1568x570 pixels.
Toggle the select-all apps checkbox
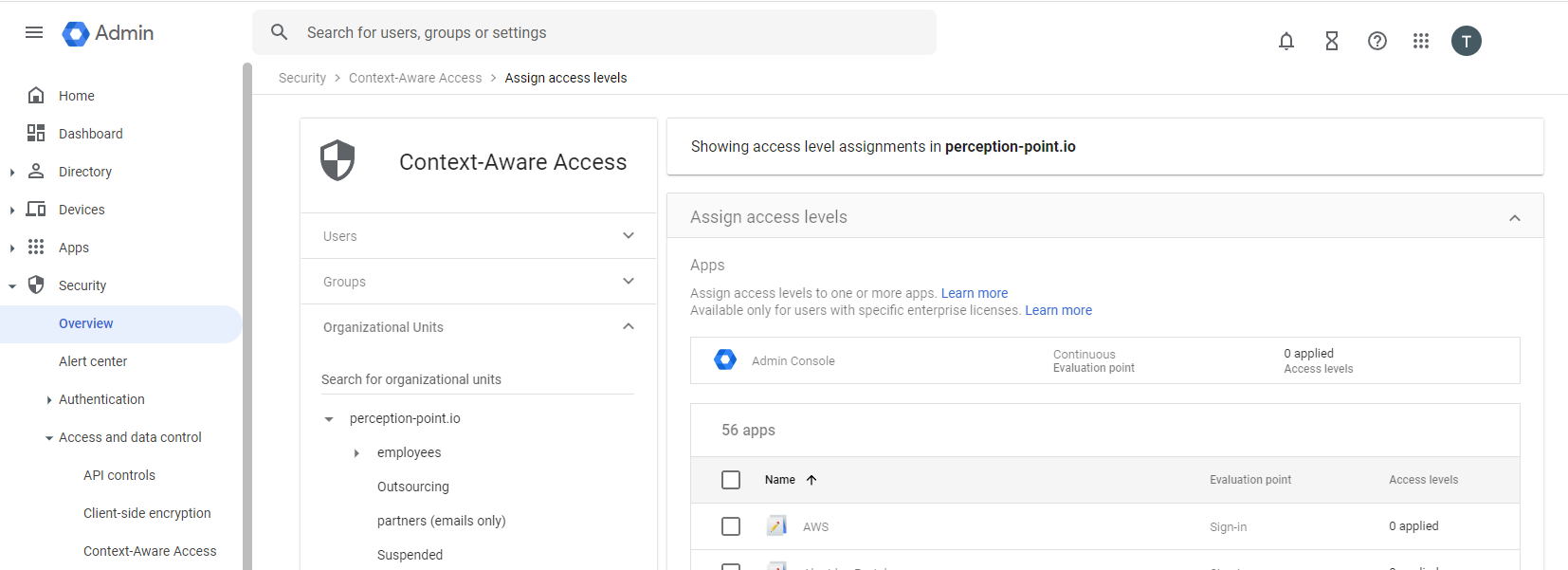click(731, 480)
